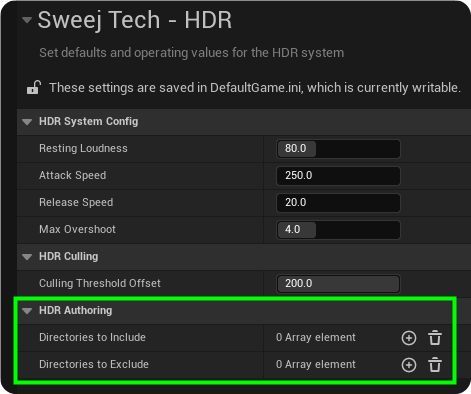Remove all Directories to Include elements
This screenshot has width=471, height=394.
click(435, 338)
